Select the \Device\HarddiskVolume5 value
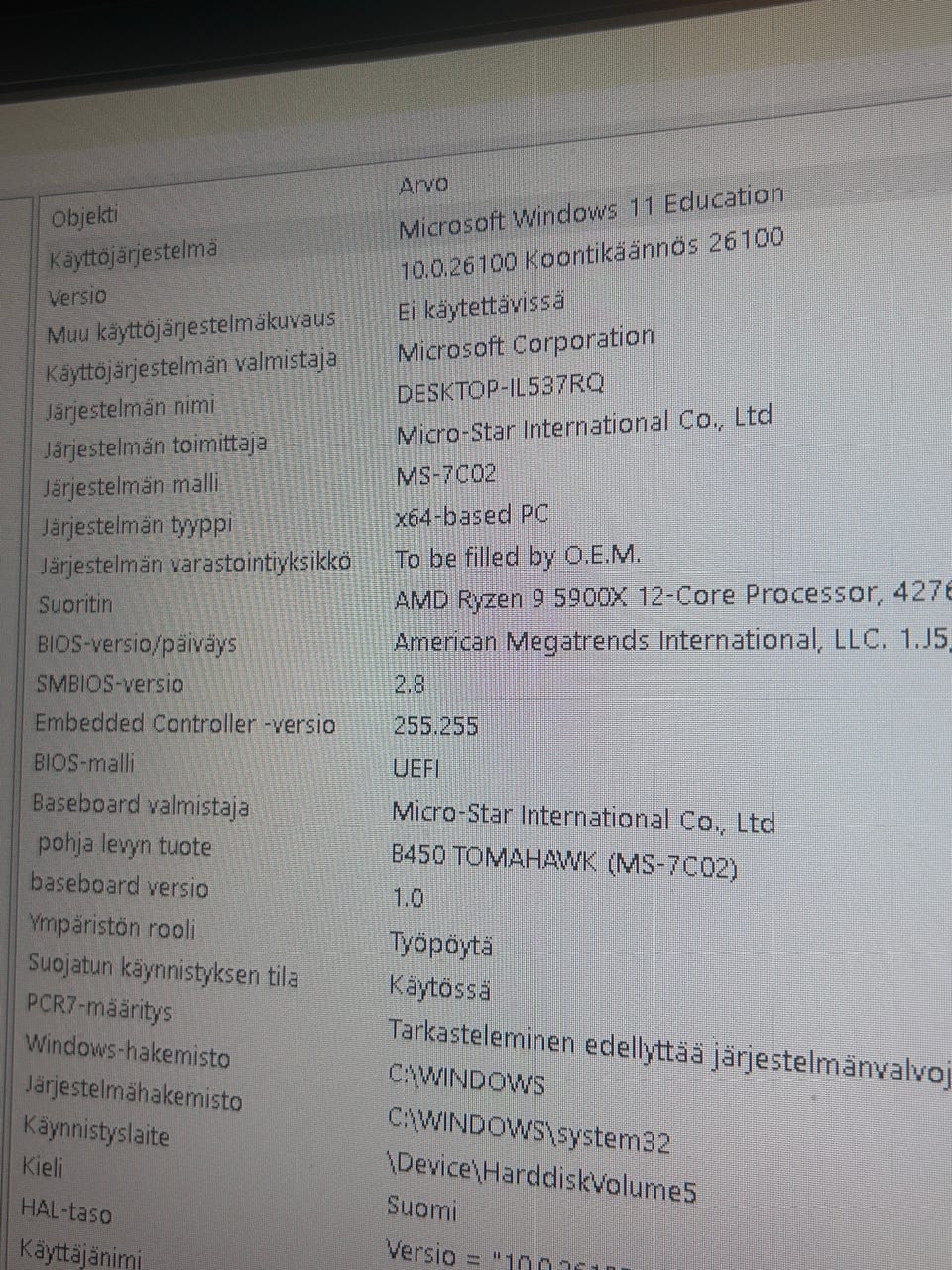952x1270 pixels. pos(541,1178)
